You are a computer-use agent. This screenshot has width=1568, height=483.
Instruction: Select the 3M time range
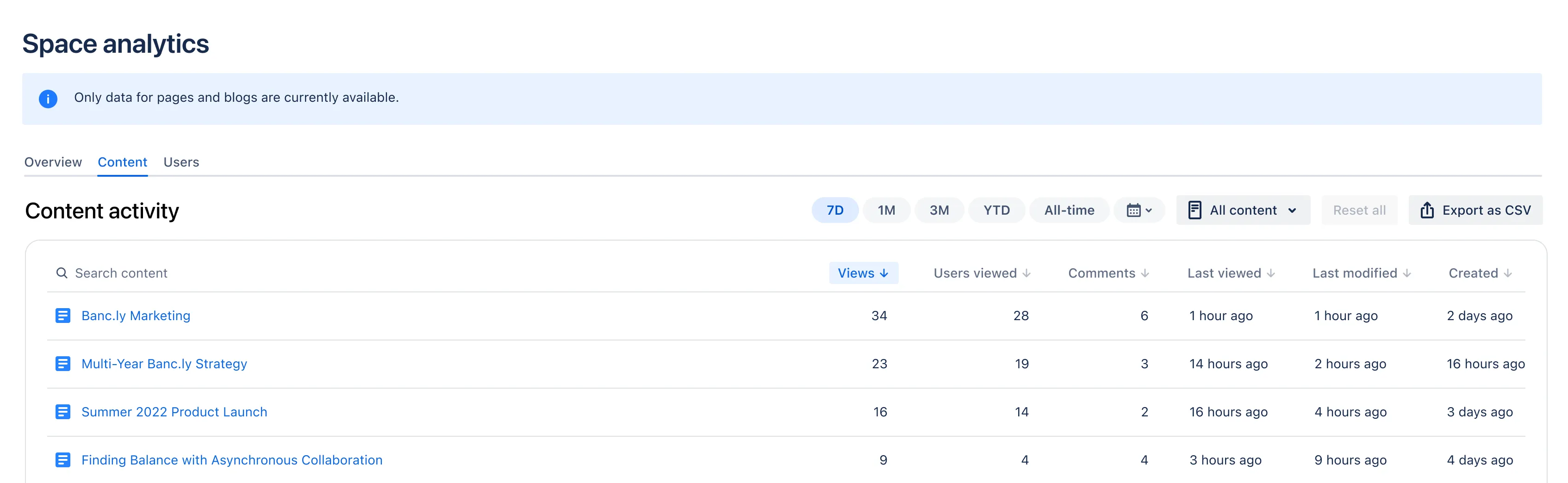[x=939, y=211]
